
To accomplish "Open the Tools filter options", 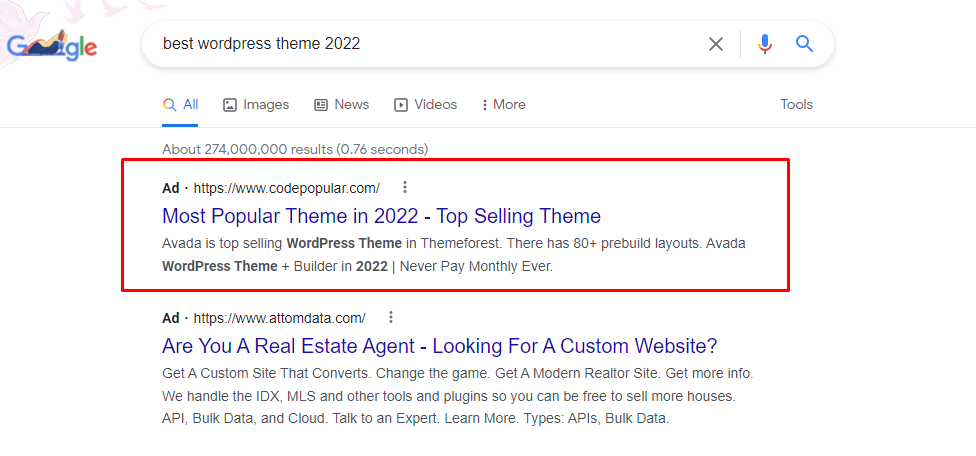I will (797, 105).
